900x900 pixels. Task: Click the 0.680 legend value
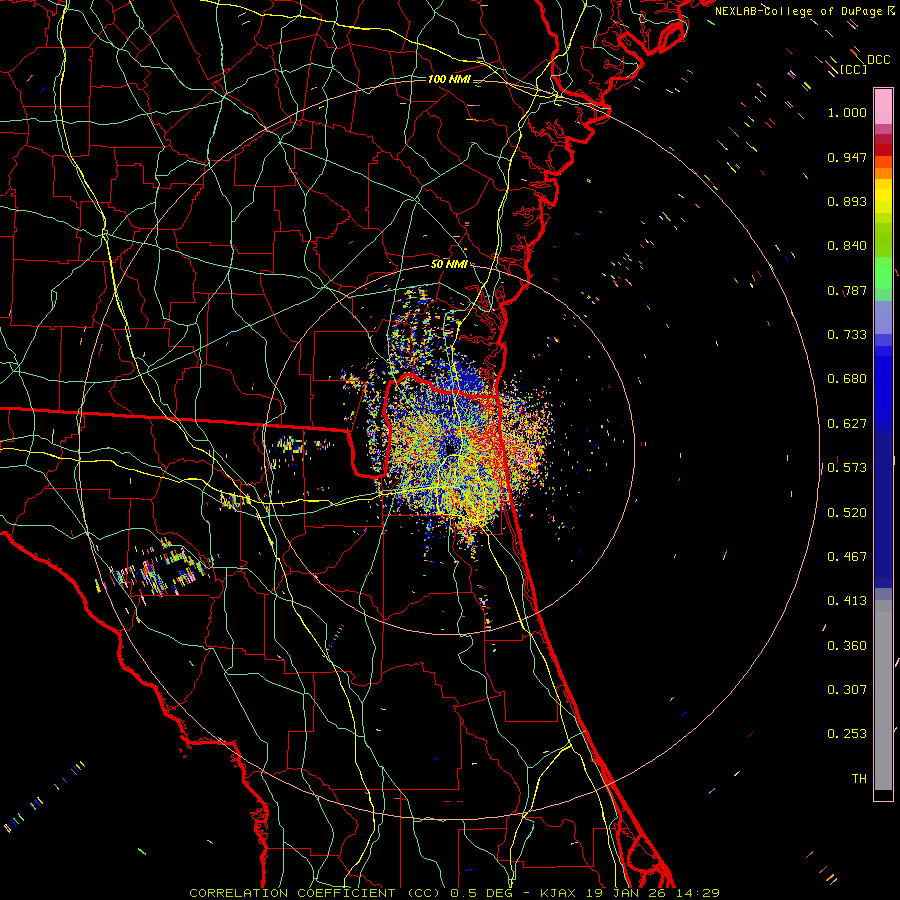click(847, 379)
